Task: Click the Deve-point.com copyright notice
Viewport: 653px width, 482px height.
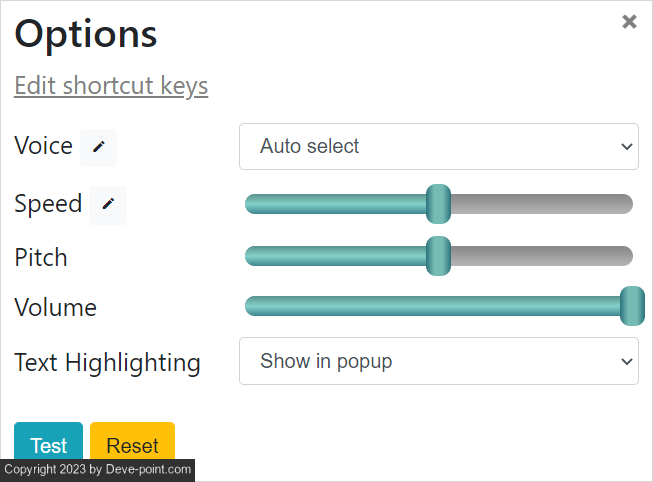Action: click(97, 470)
